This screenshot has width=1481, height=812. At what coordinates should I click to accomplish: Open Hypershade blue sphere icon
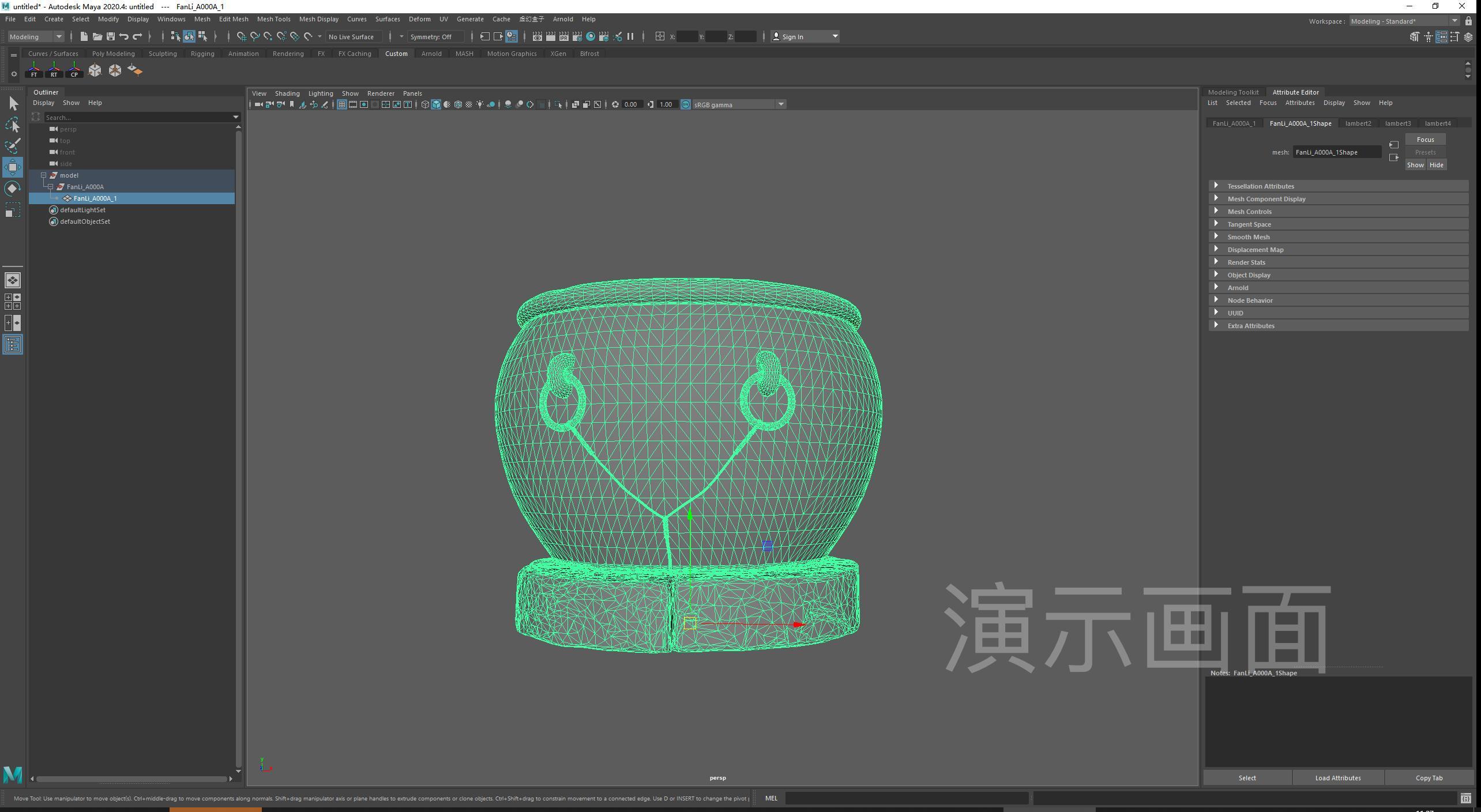coord(591,36)
